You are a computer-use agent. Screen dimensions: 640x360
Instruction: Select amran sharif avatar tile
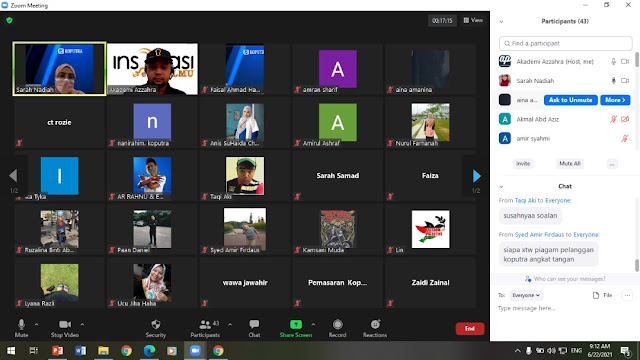pos(337,69)
